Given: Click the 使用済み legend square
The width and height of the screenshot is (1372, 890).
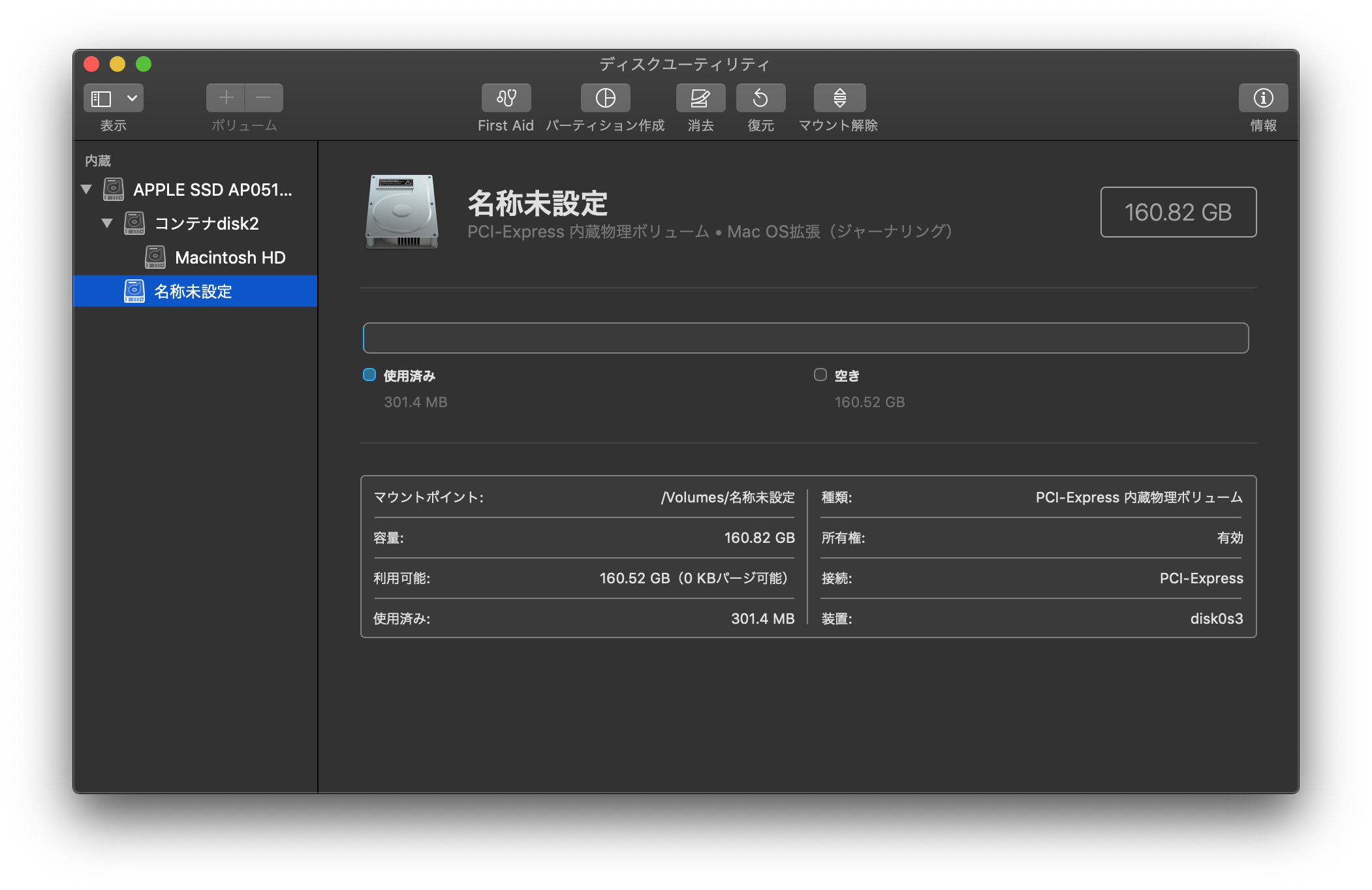Looking at the screenshot, I should [369, 375].
